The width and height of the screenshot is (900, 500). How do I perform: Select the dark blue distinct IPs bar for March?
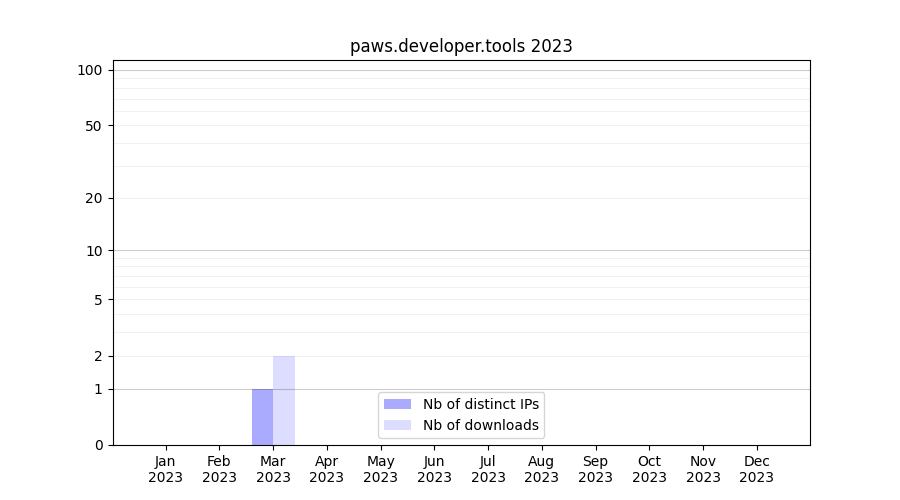click(262, 417)
